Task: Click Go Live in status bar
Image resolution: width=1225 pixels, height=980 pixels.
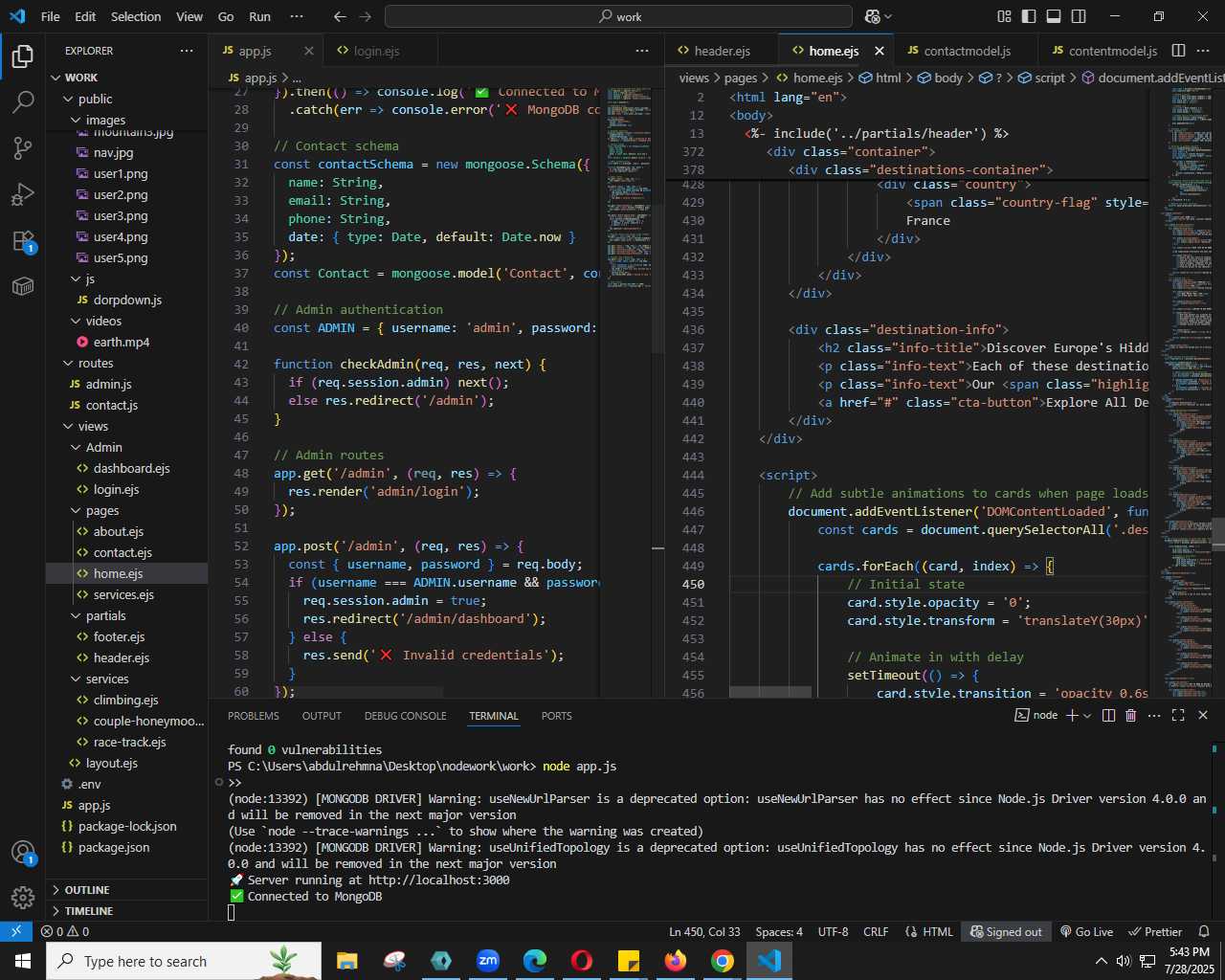Action: [x=1086, y=931]
